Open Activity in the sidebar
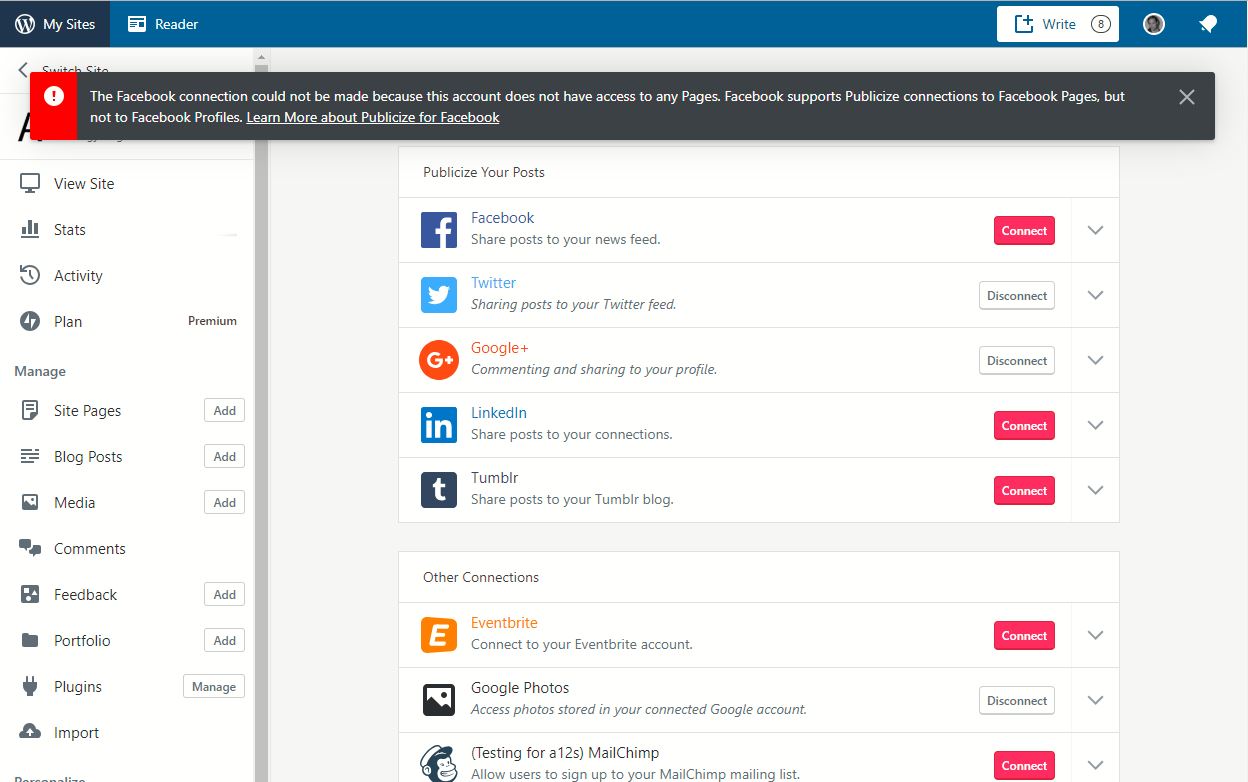The image size is (1248, 782). (78, 276)
